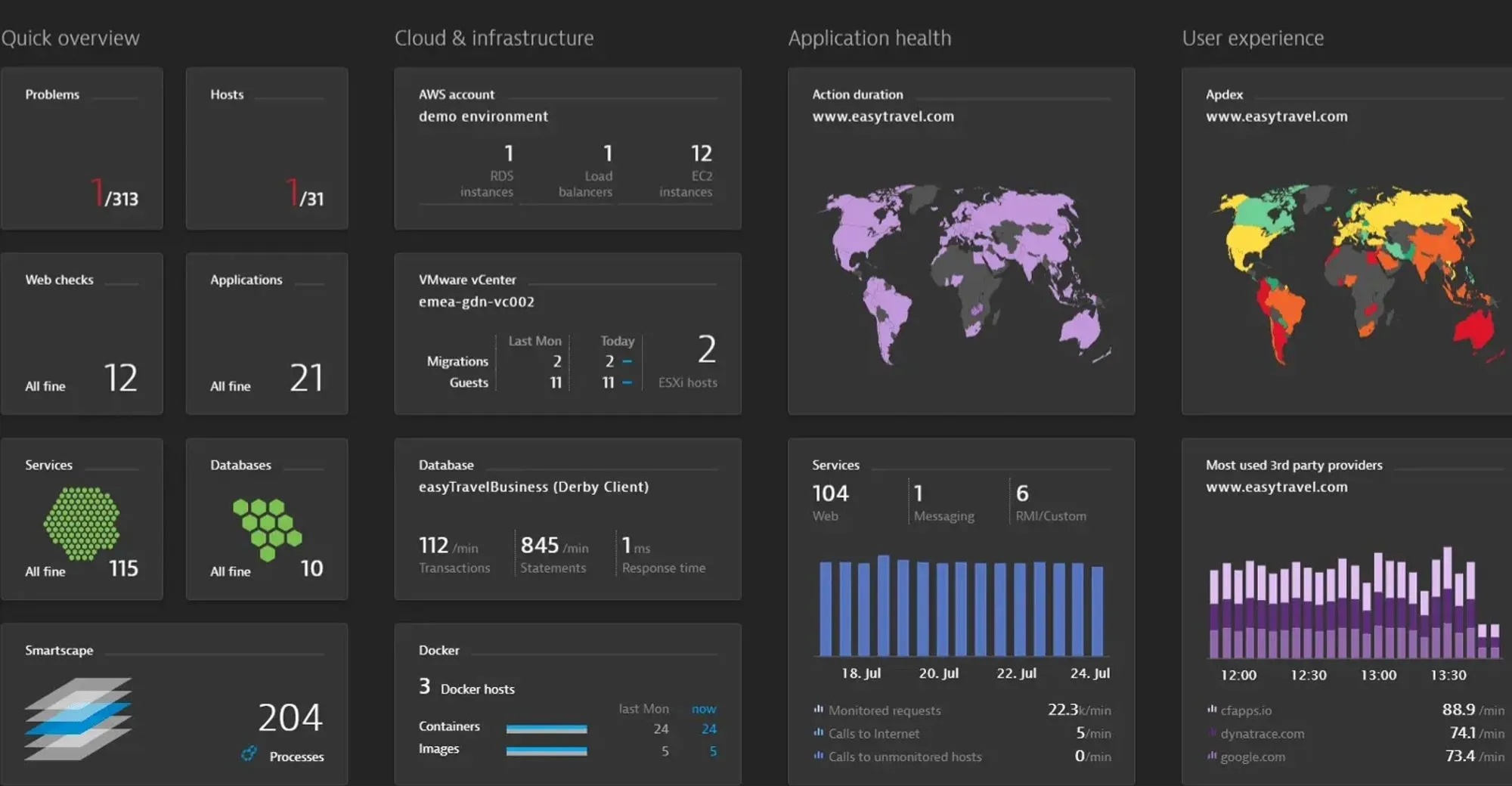This screenshot has width=1512, height=786.
Task: Click the 12 EC2 instances value
Action: (702, 153)
